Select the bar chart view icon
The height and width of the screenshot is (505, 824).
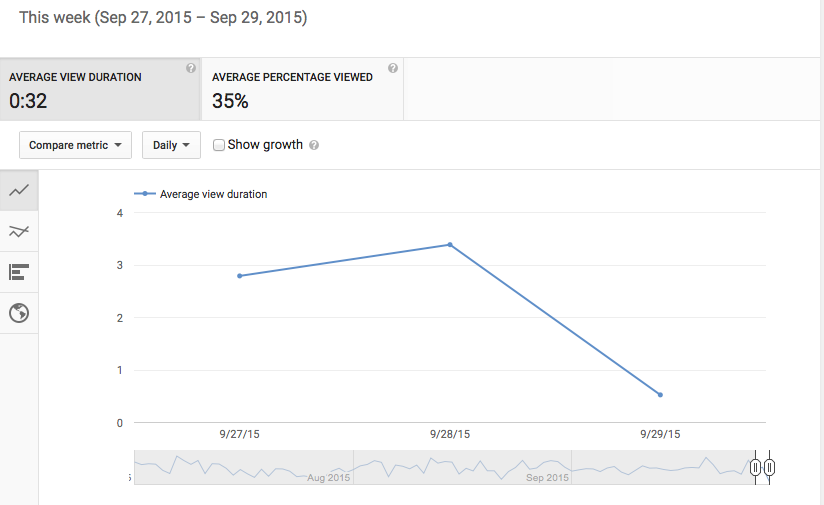click(x=19, y=272)
